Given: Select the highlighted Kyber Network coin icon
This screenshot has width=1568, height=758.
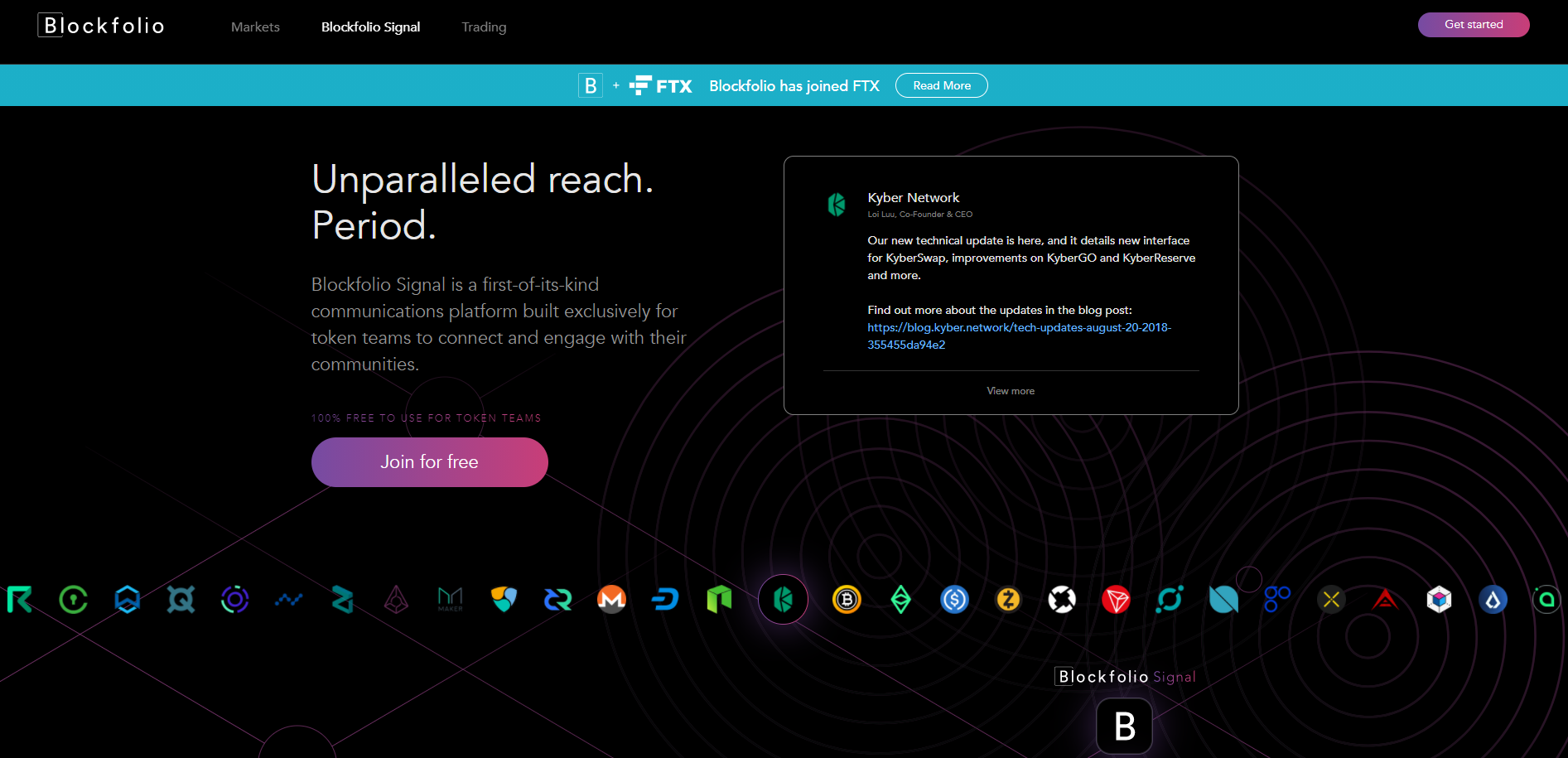Looking at the screenshot, I should 783,599.
